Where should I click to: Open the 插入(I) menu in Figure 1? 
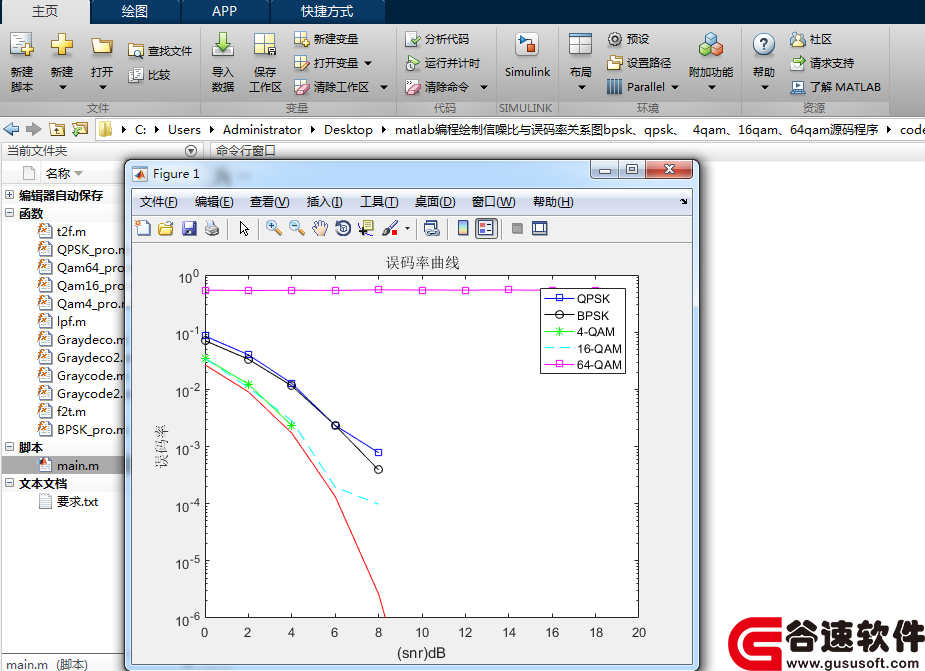click(x=324, y=202)
